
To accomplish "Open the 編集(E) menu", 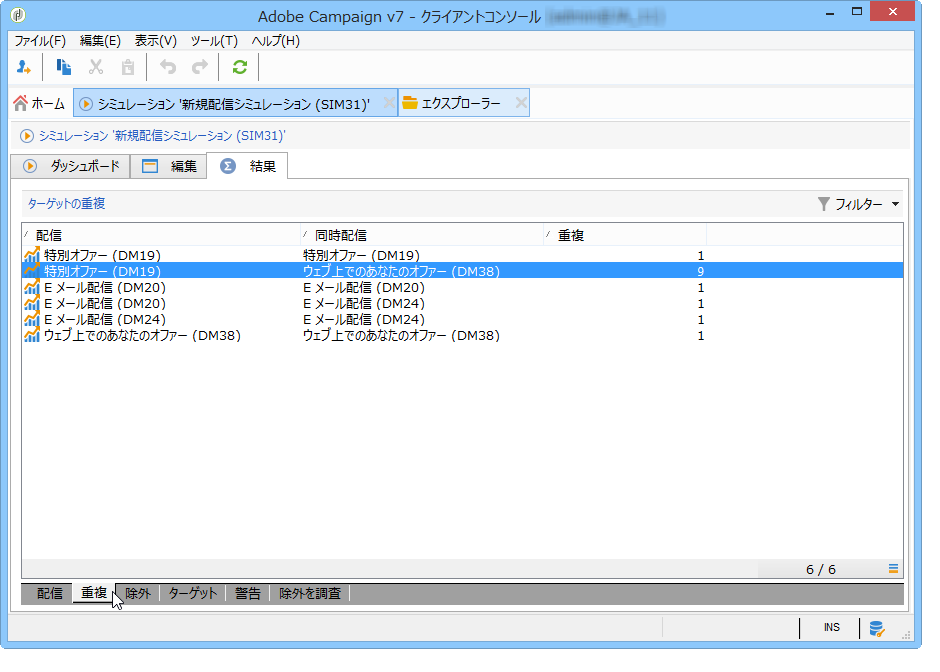I will click(100, 41).
